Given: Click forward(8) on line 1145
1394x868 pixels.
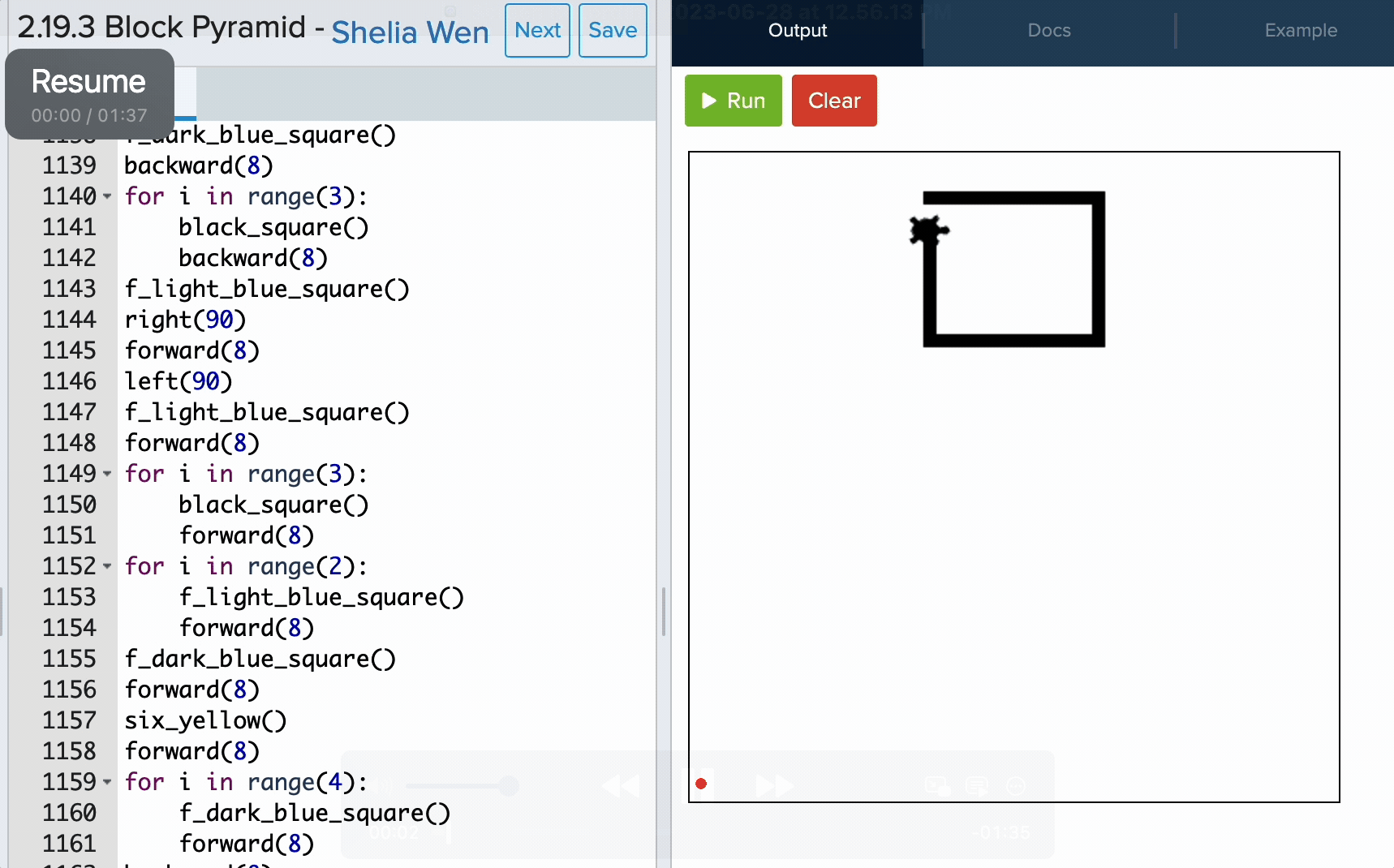Looking at the screenshot, I should click(x=192, y=350).
